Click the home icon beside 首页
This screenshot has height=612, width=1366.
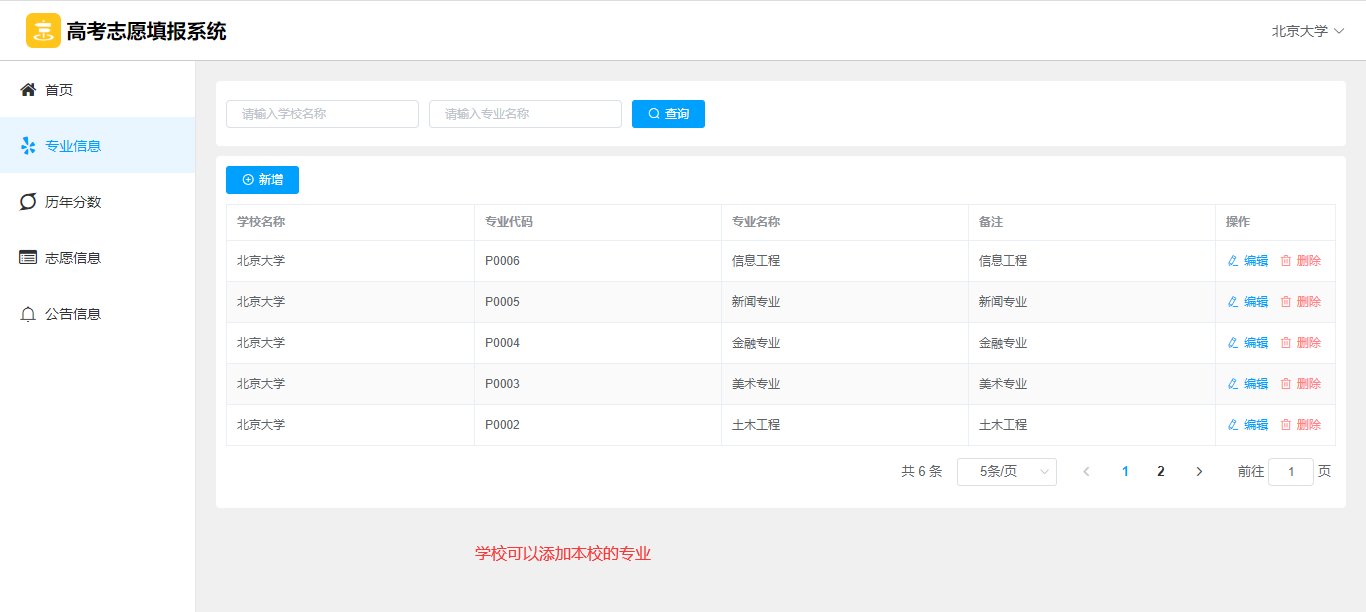(28, 90)
